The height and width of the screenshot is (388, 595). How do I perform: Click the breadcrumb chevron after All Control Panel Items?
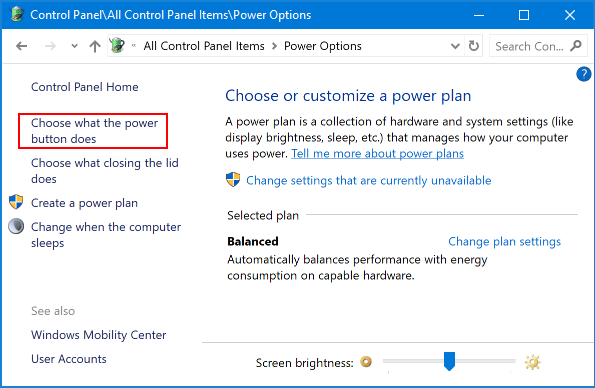click(x=274, y=46)
